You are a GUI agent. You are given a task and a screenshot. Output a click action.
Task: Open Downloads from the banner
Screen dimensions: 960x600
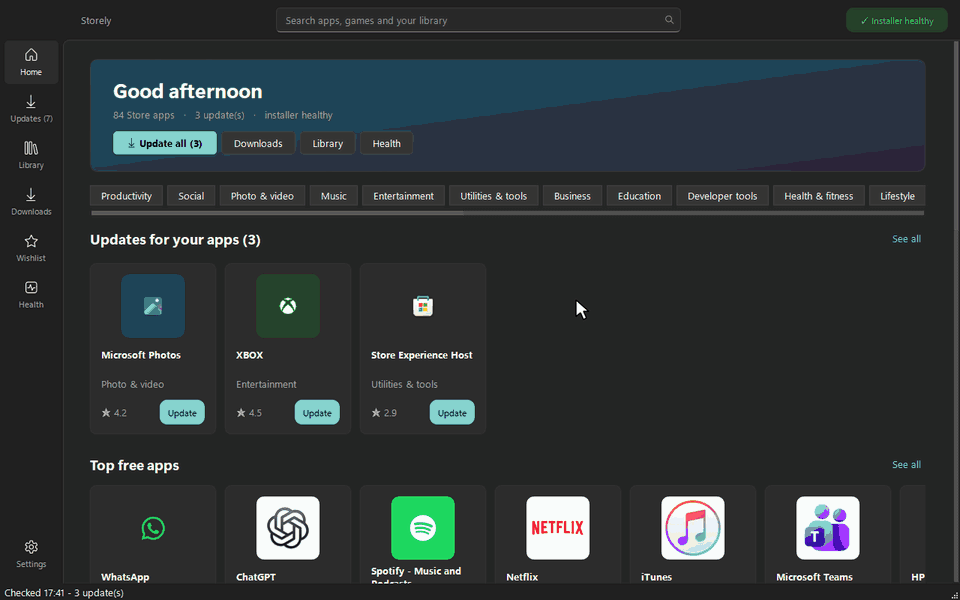[x=258, y=143]
